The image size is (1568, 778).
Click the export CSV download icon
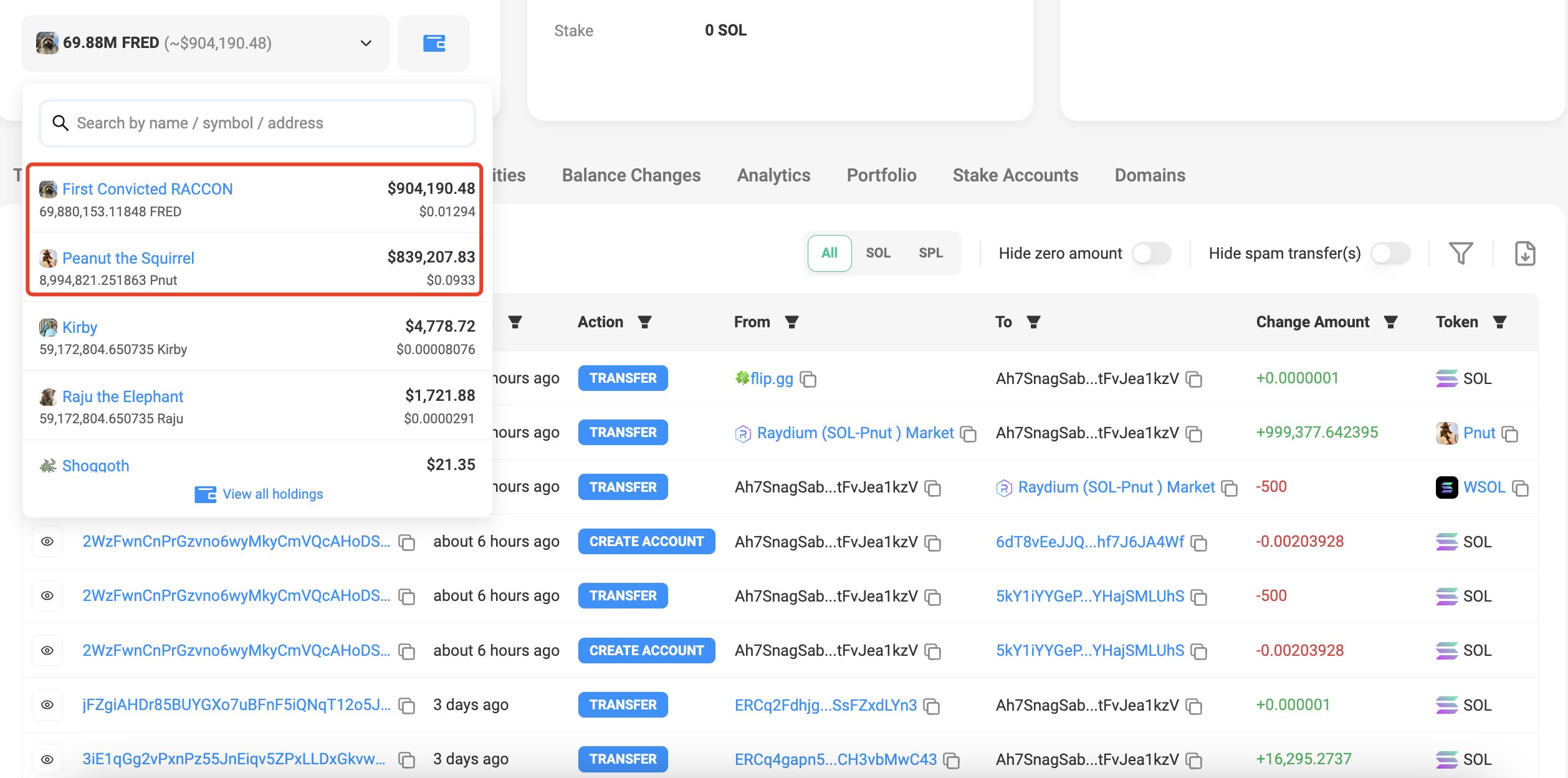[x=1524, y=253]
